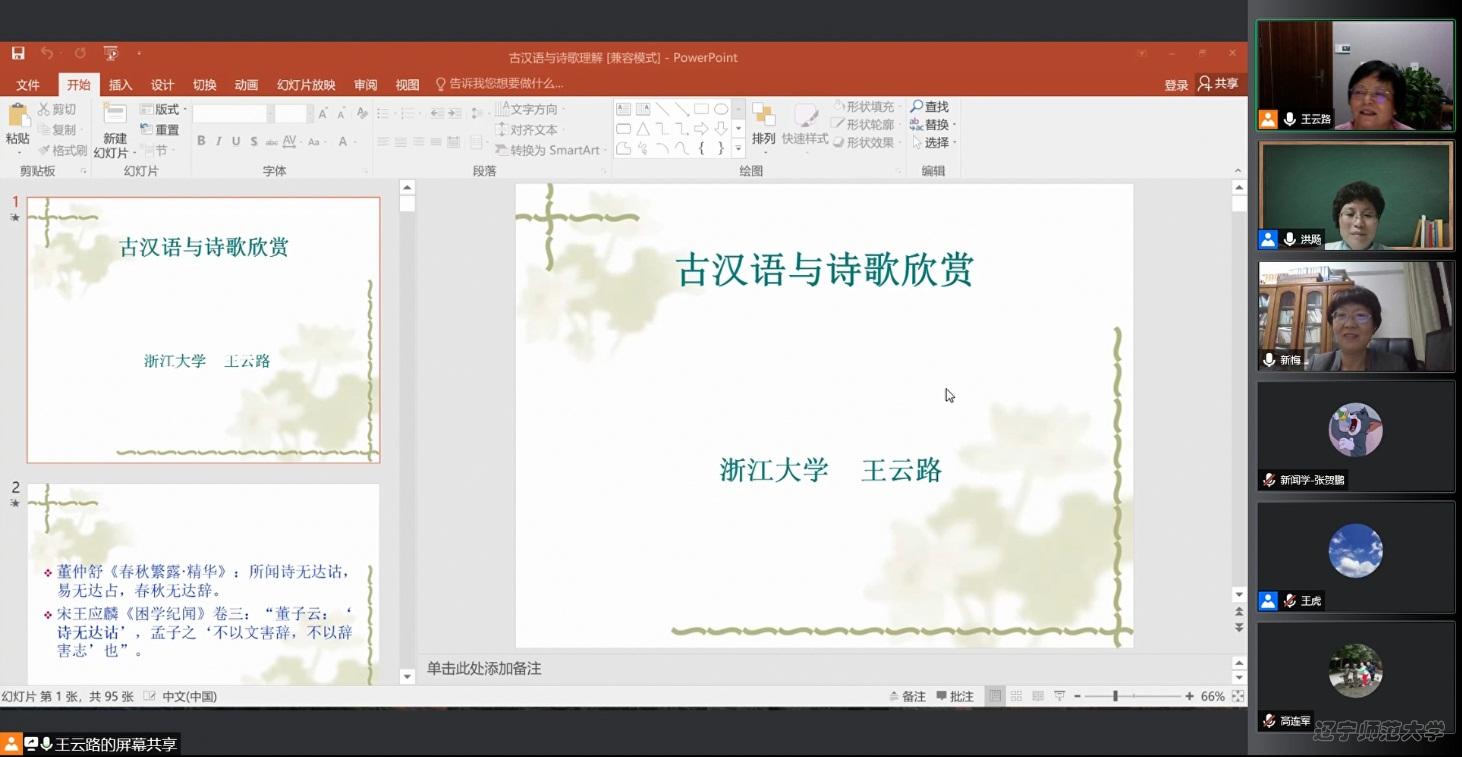
Task: Switch to the Insert (插入) ribbon tab
Action: tap(119, 84)
